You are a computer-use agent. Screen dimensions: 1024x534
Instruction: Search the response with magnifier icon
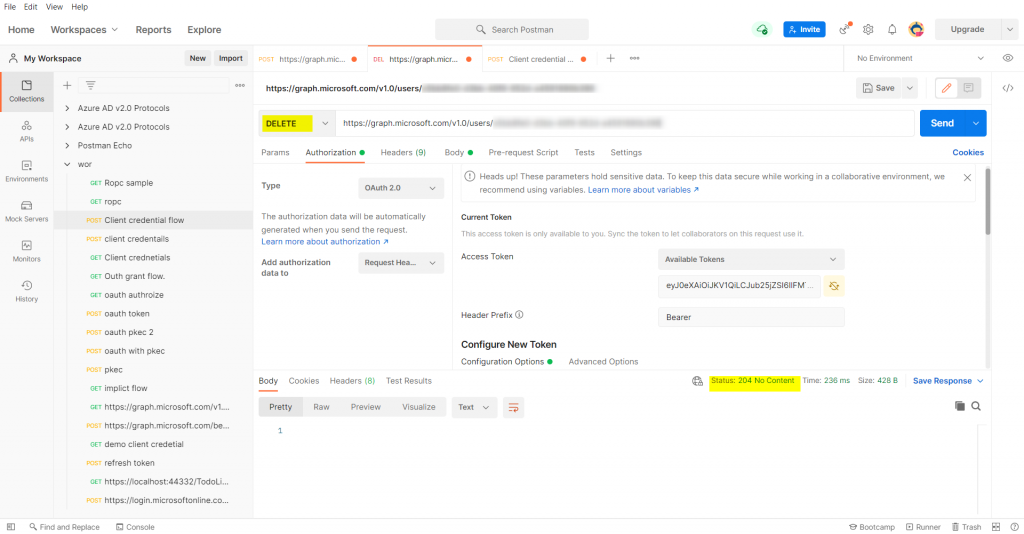pyautogui.click(x=976, y=406)
